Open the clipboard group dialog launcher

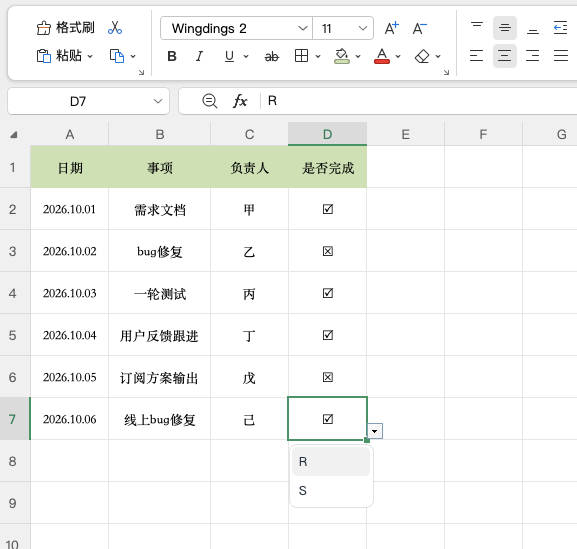coord(141,72)
